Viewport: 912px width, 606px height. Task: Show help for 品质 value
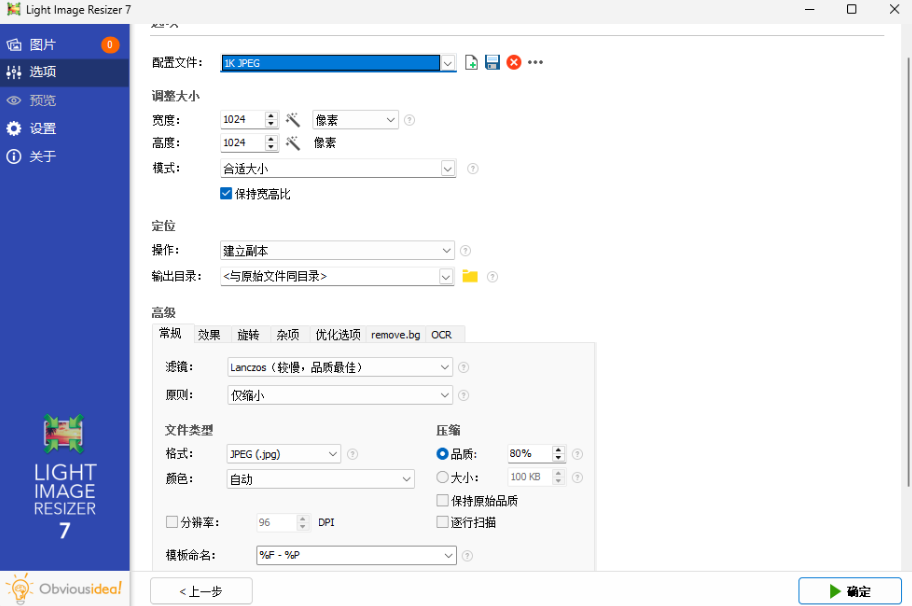(578, 454)
